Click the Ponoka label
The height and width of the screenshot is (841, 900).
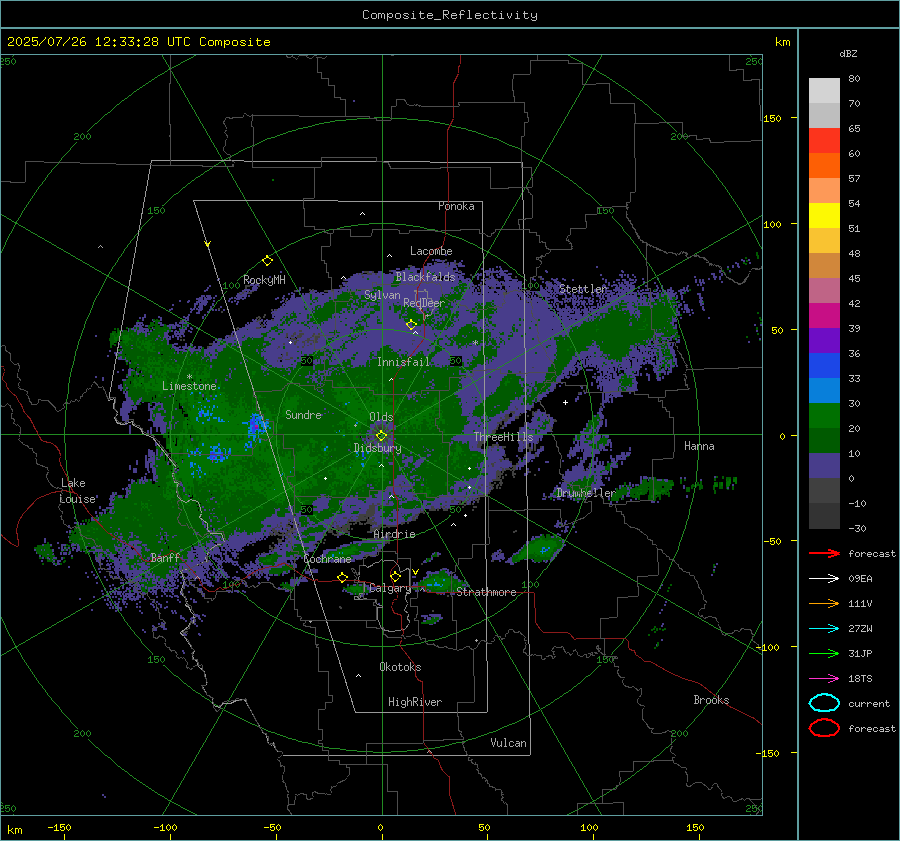456,206
